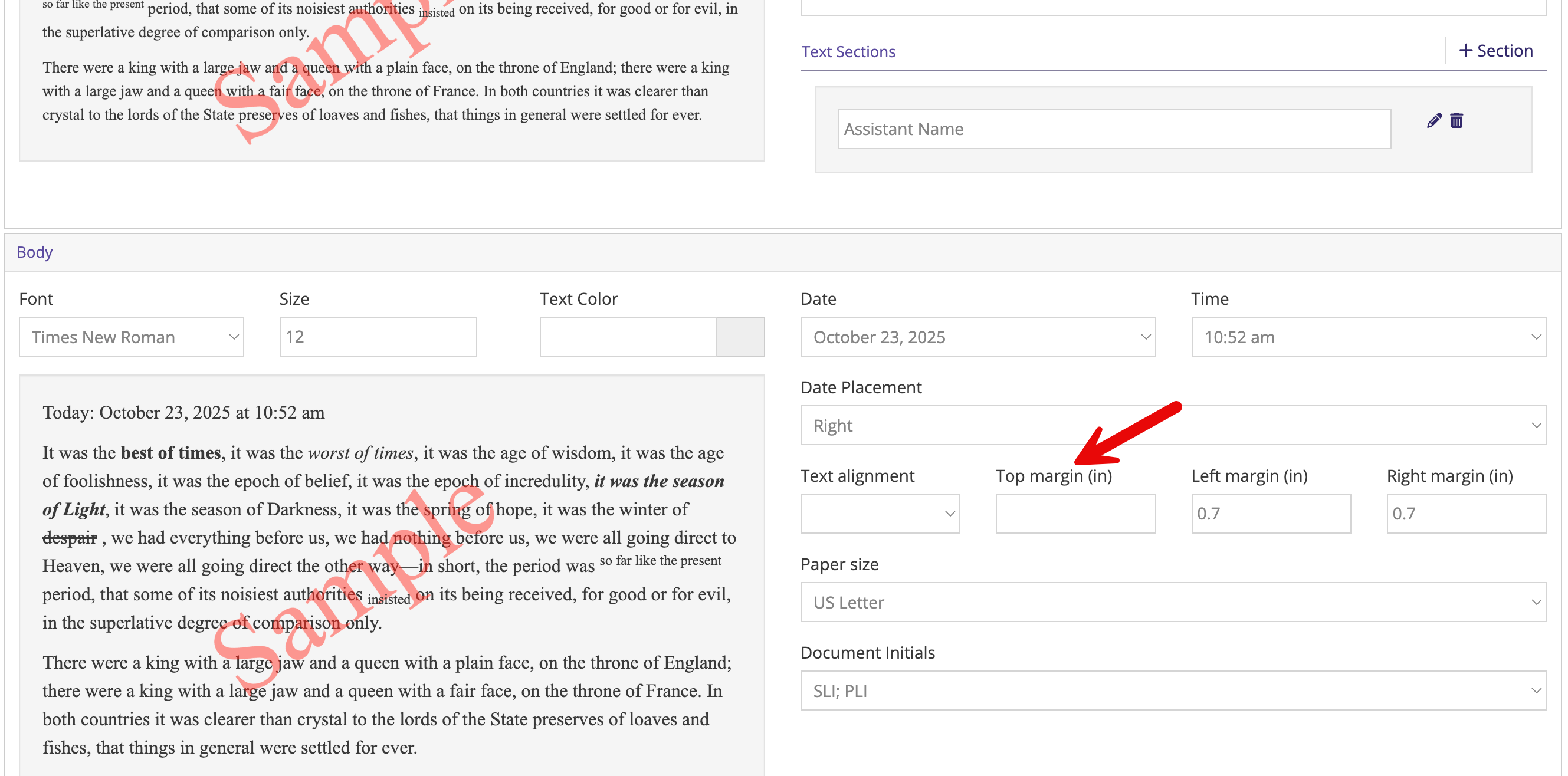1568x776 pixels.
Task: Expand the Date Placement dropdown
Action: 1172,425
